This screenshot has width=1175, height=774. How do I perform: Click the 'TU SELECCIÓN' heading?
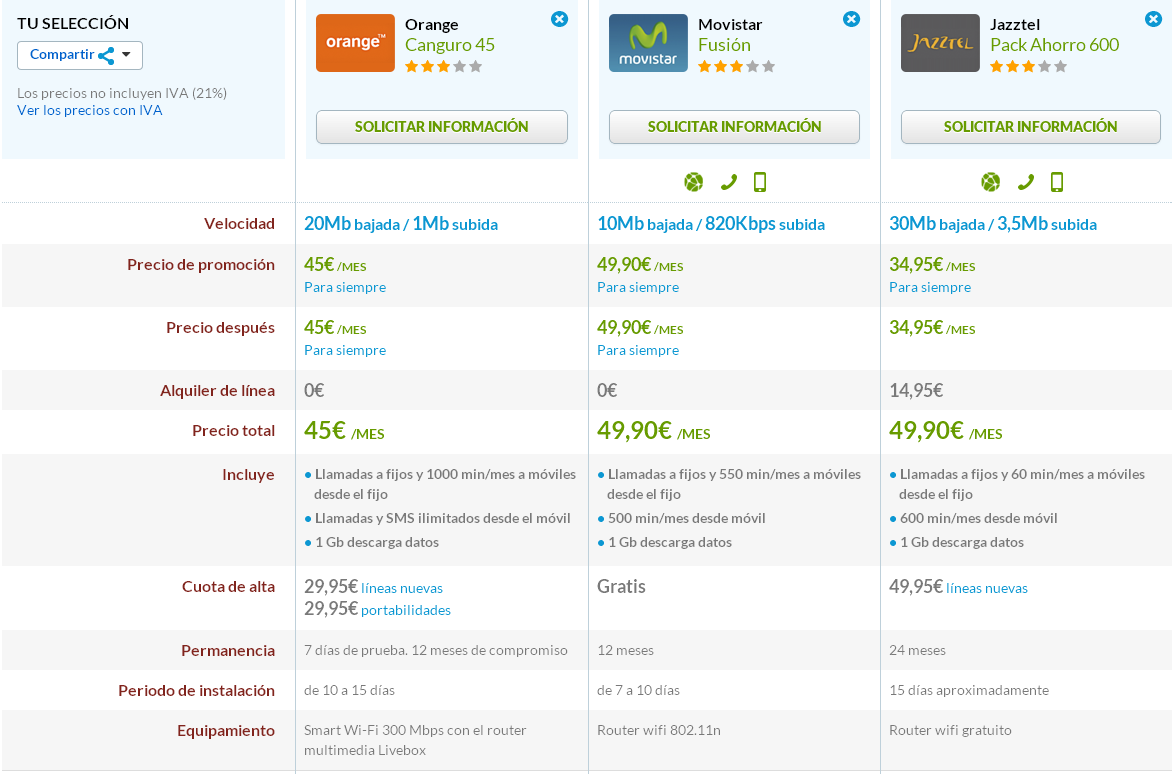tap(73, 23)
